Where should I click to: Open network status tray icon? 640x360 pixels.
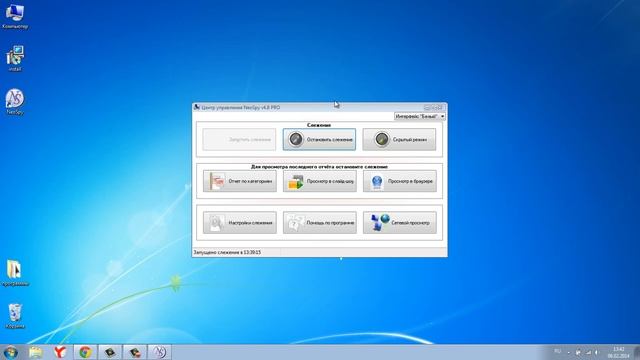589,352
